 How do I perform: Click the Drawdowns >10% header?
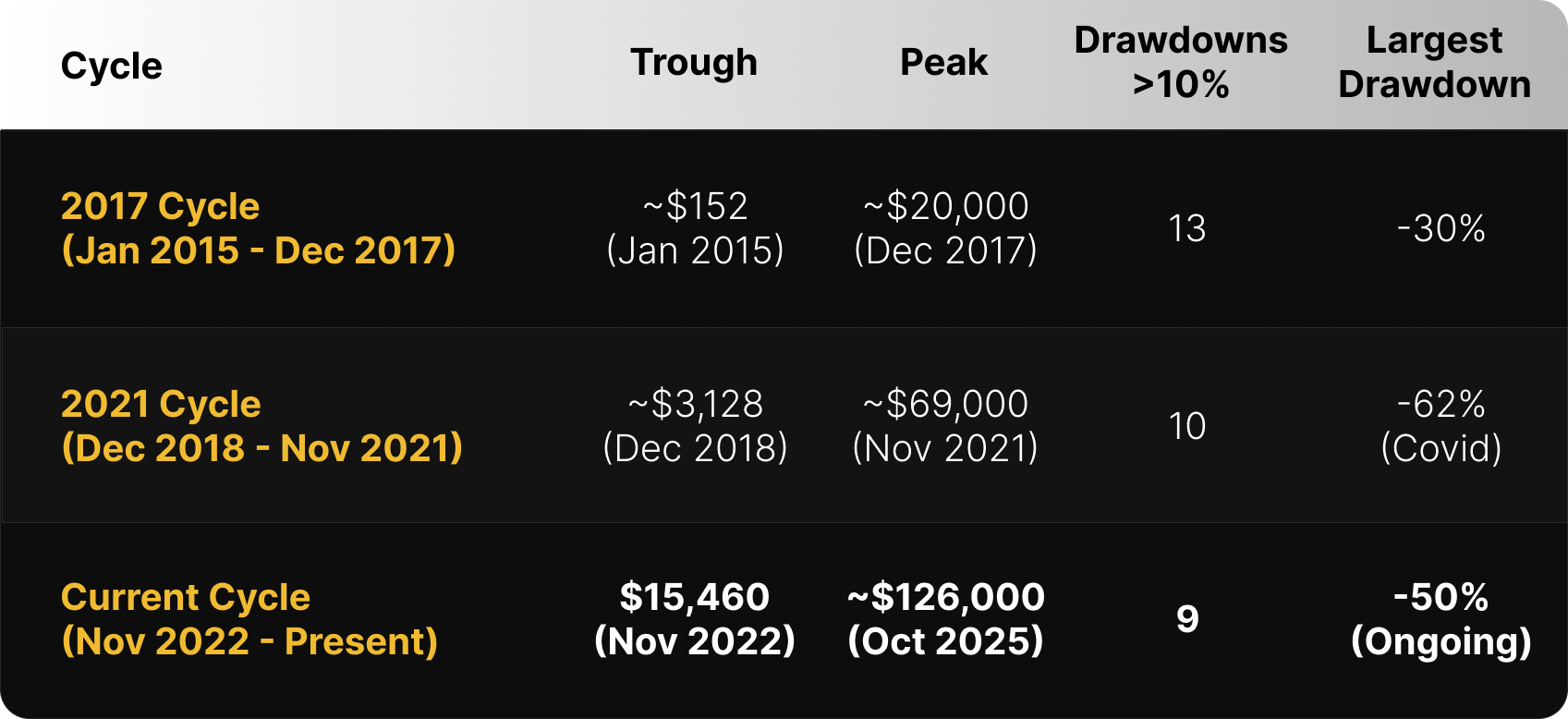click(1181, 63)
